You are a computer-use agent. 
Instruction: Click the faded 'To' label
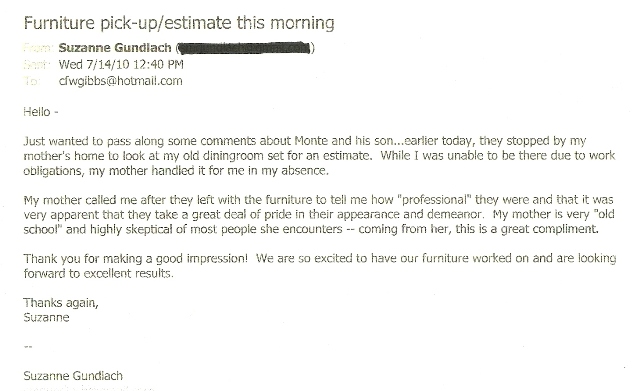(31, 81)
